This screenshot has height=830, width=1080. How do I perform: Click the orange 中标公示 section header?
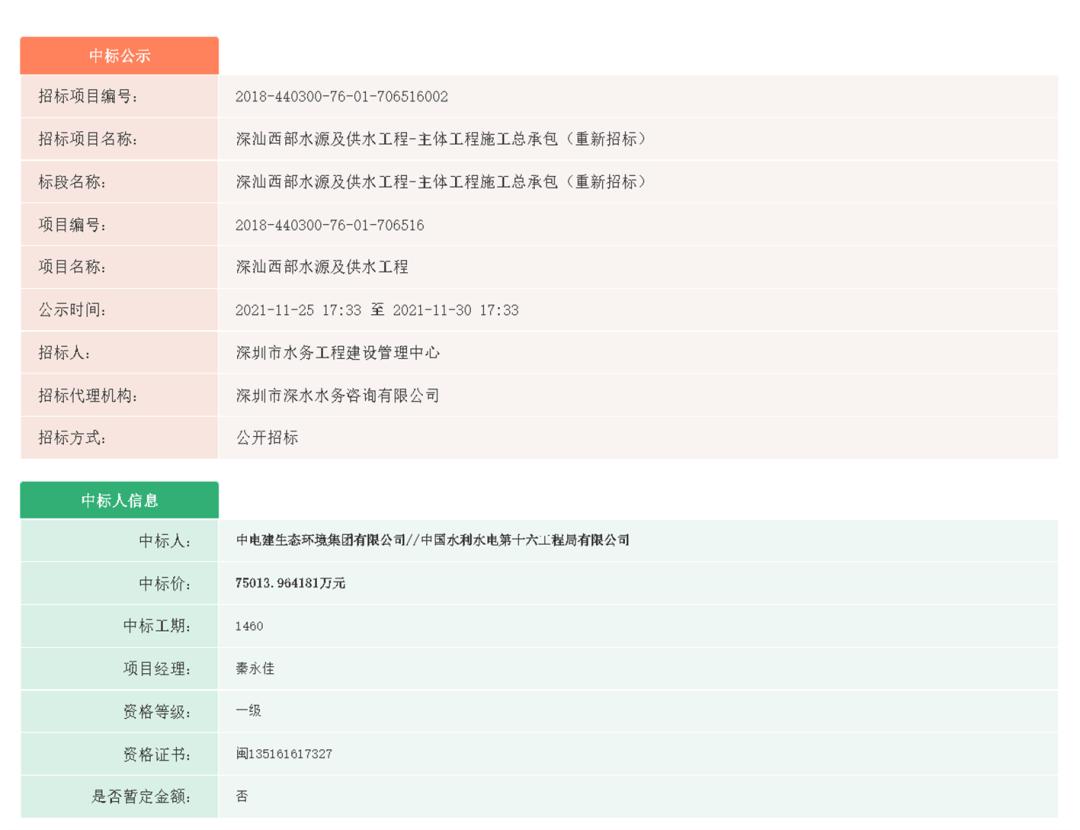[119, 56]
